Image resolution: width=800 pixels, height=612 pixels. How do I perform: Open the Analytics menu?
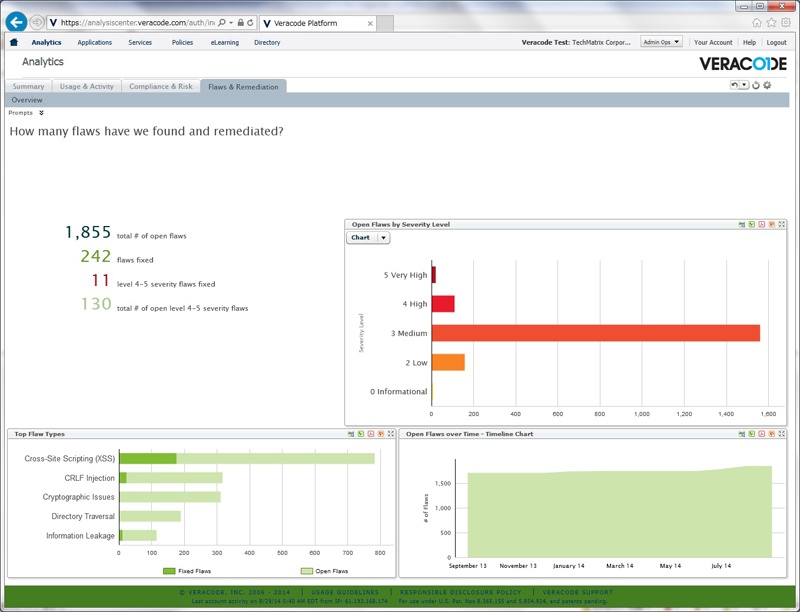pyautogui.click(x=46, y=42)
